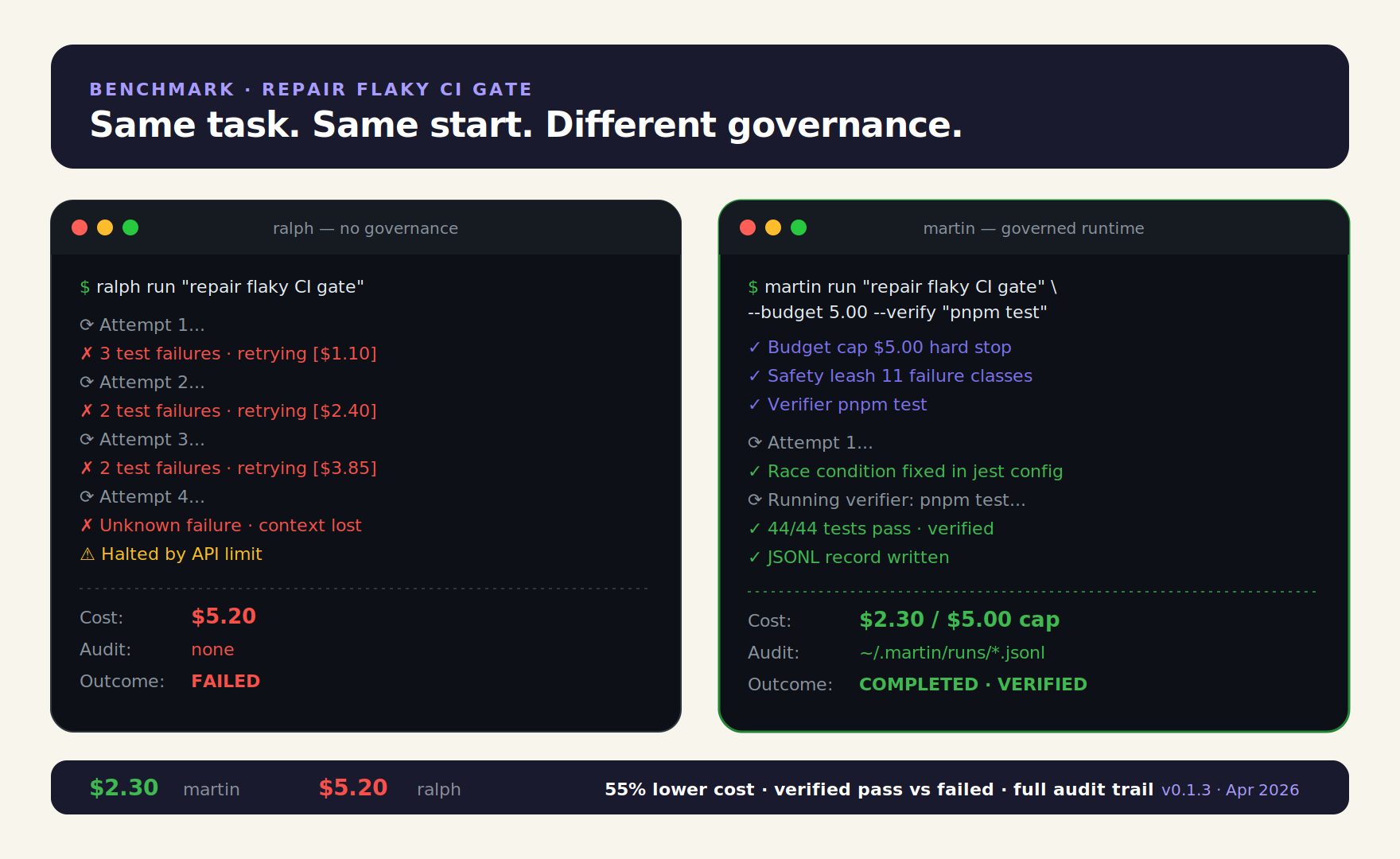The image size is (1400, 859).
Task: Click the "martin — governed runtime" window title
Action: pos(1033,228)
